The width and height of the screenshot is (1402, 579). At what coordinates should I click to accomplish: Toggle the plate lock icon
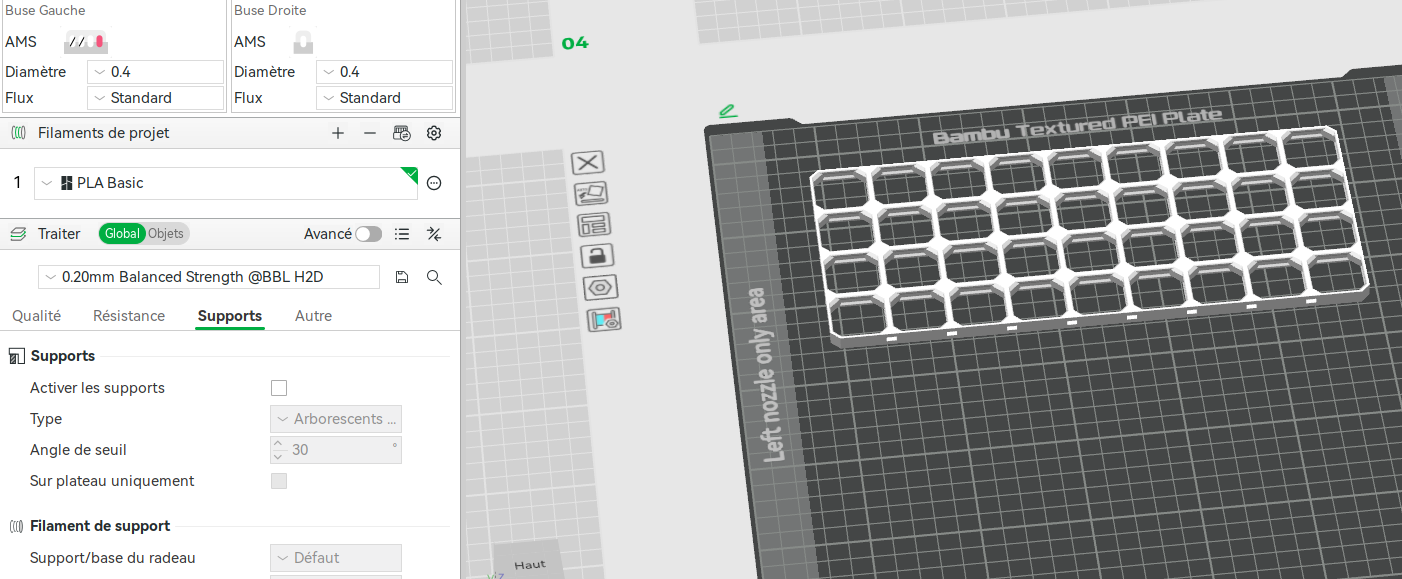pyautogui.click(x=596, y=255)
